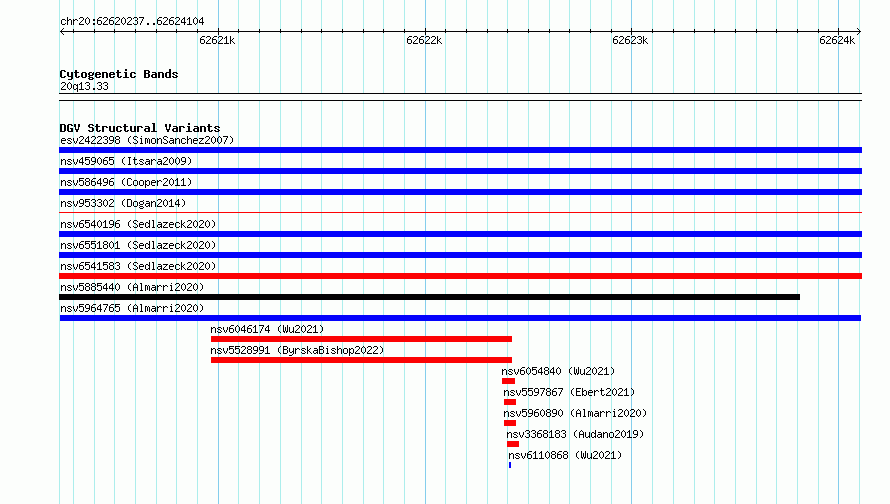Select the blue bar under nsv5964765

tap(460, 318)
